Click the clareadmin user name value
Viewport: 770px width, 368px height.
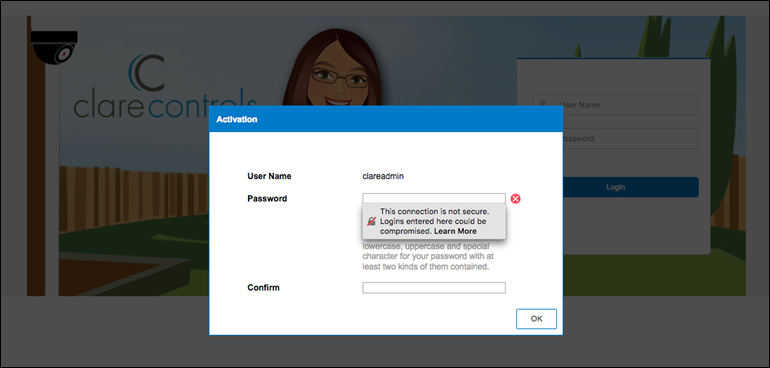pos(383,176)
